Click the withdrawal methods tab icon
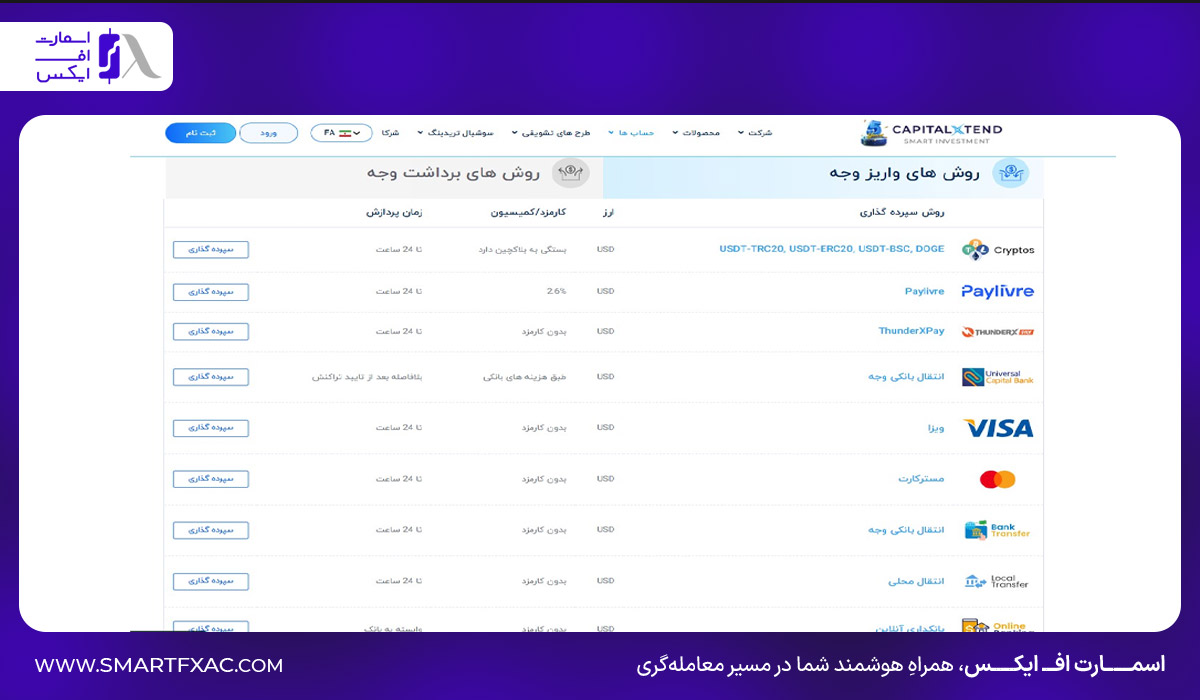Image resolution: width=1200 pixels, height=700 pixels. [x=571, y=173]
